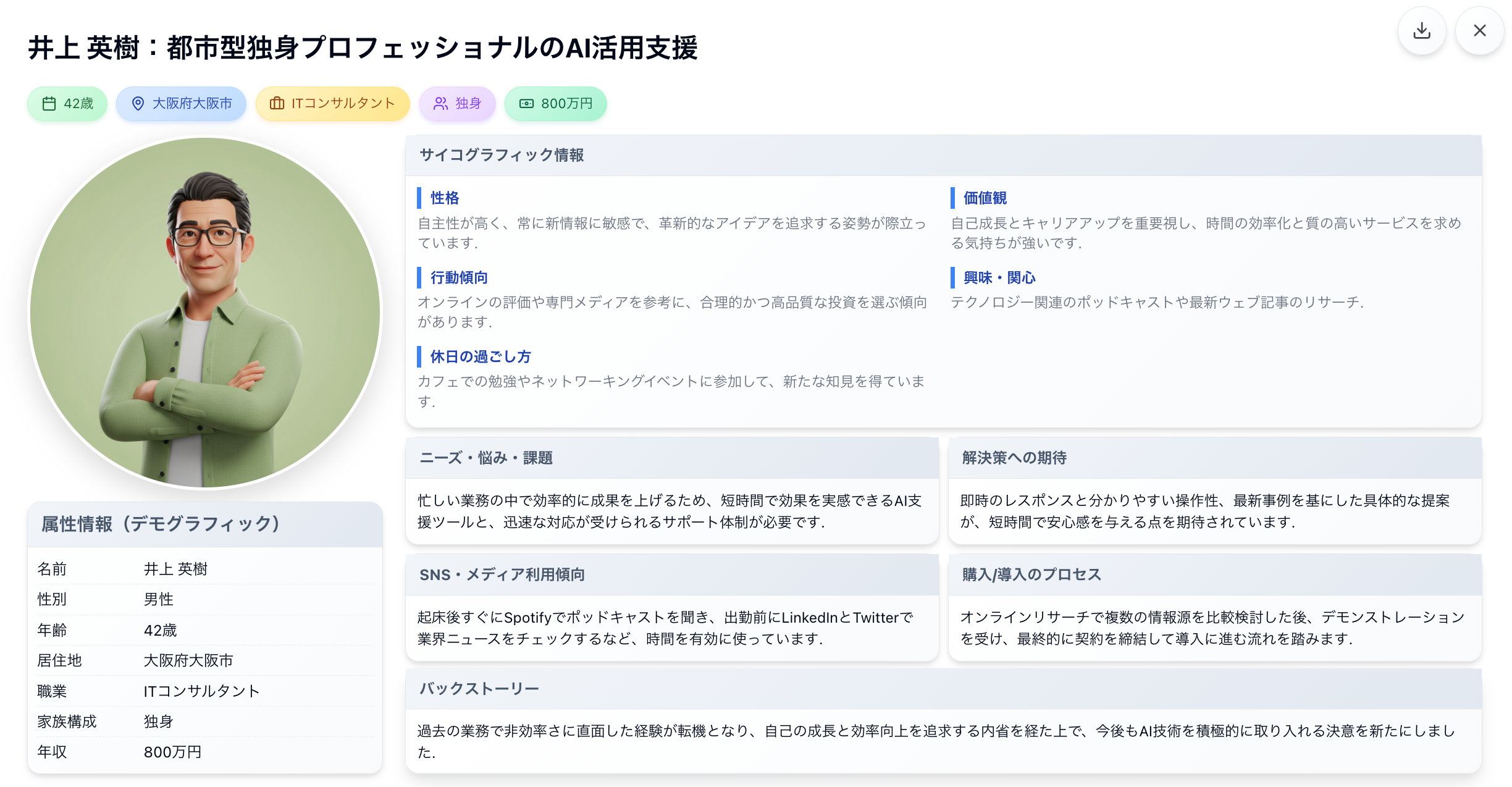Click the サイコグラフィック情報 section header
Viewport: 1512px width, 787px height.
coord(502,155)
